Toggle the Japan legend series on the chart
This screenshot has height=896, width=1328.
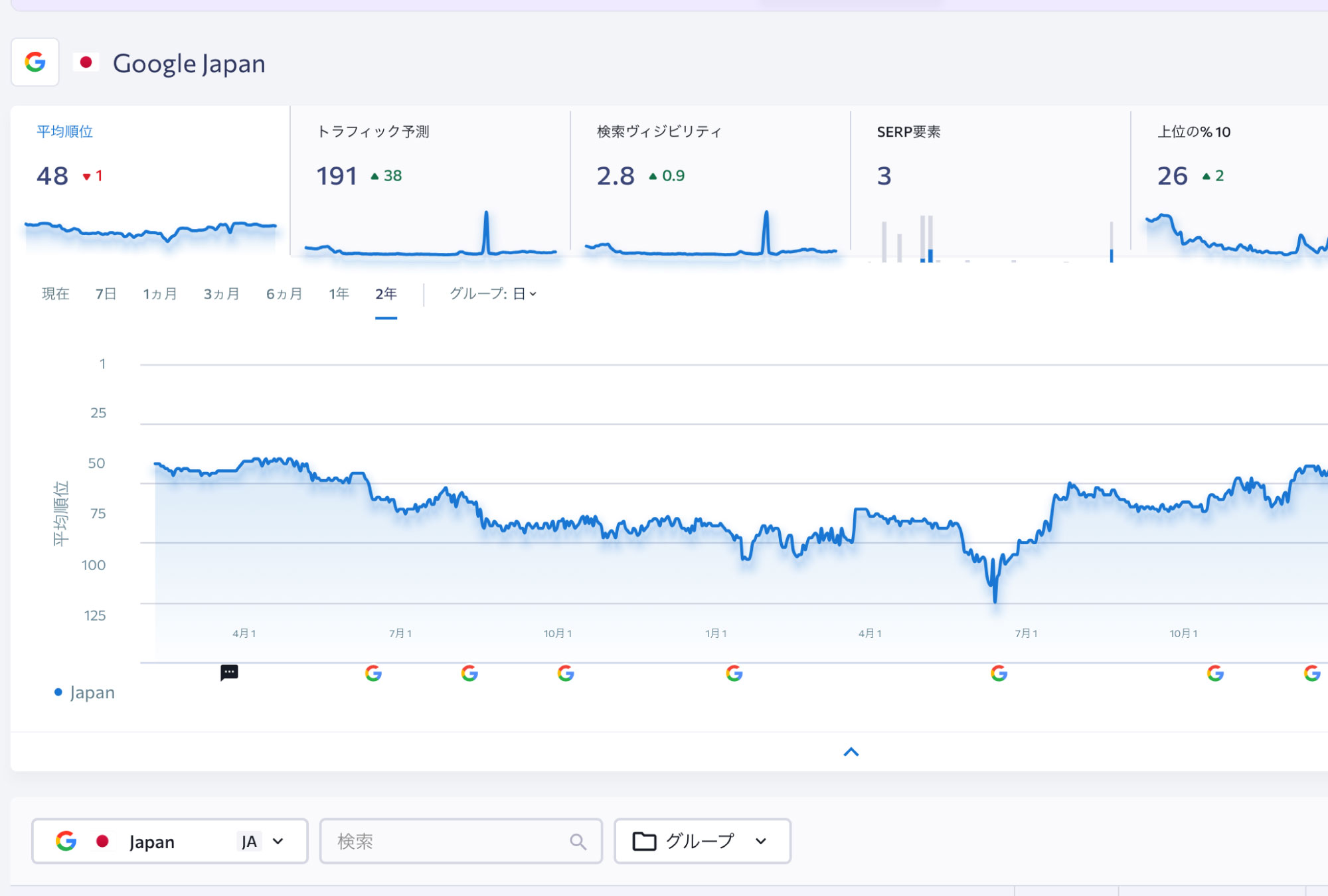(85, 692)
